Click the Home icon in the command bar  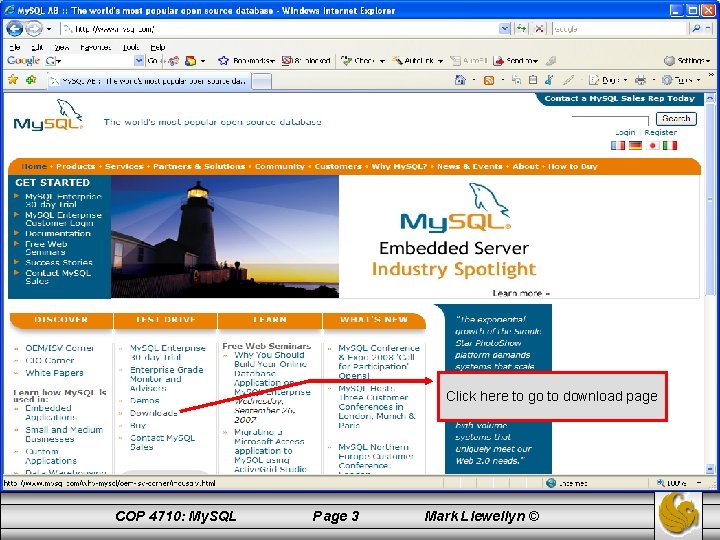coord(460,80)
